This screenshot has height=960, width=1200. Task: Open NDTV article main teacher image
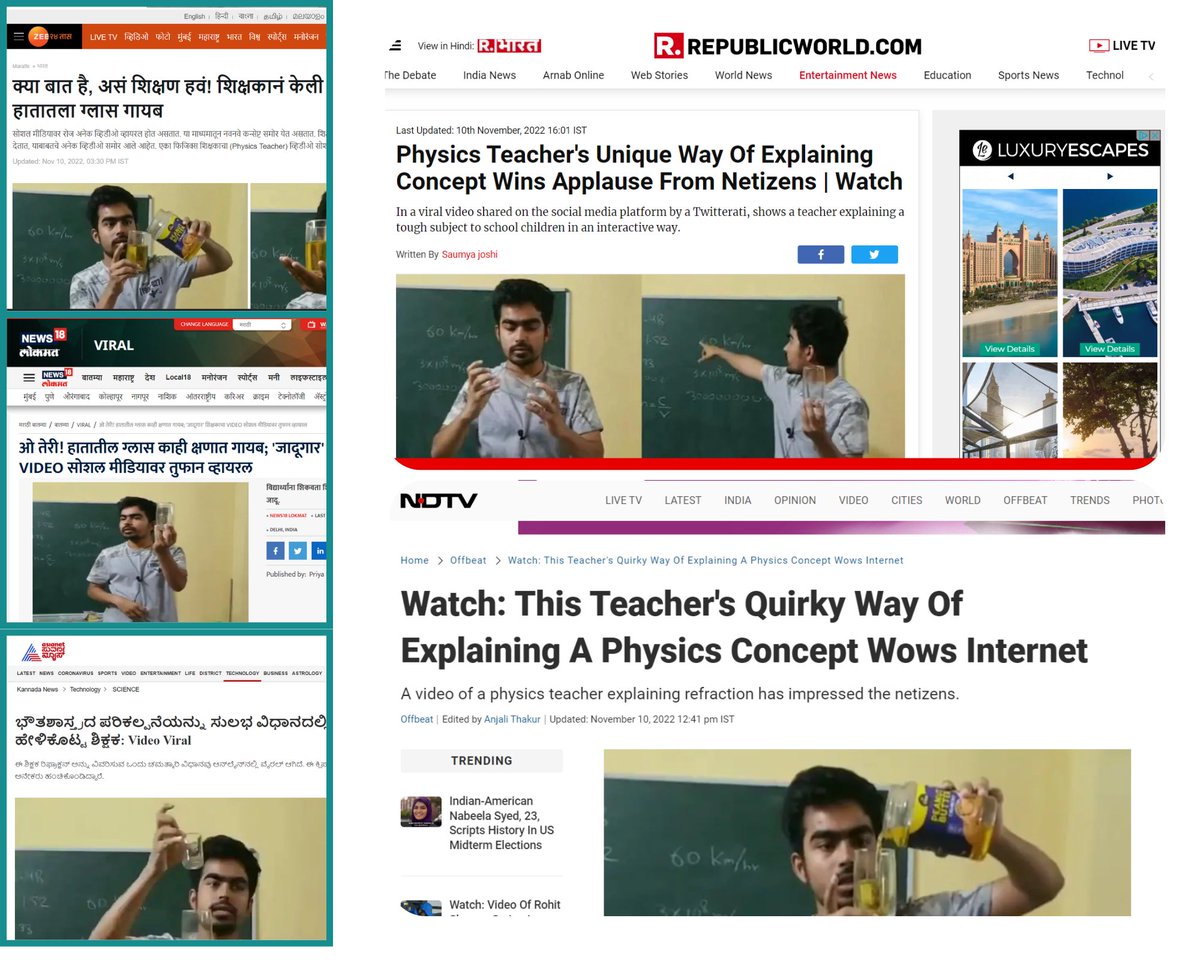click(x=867, y=832)
